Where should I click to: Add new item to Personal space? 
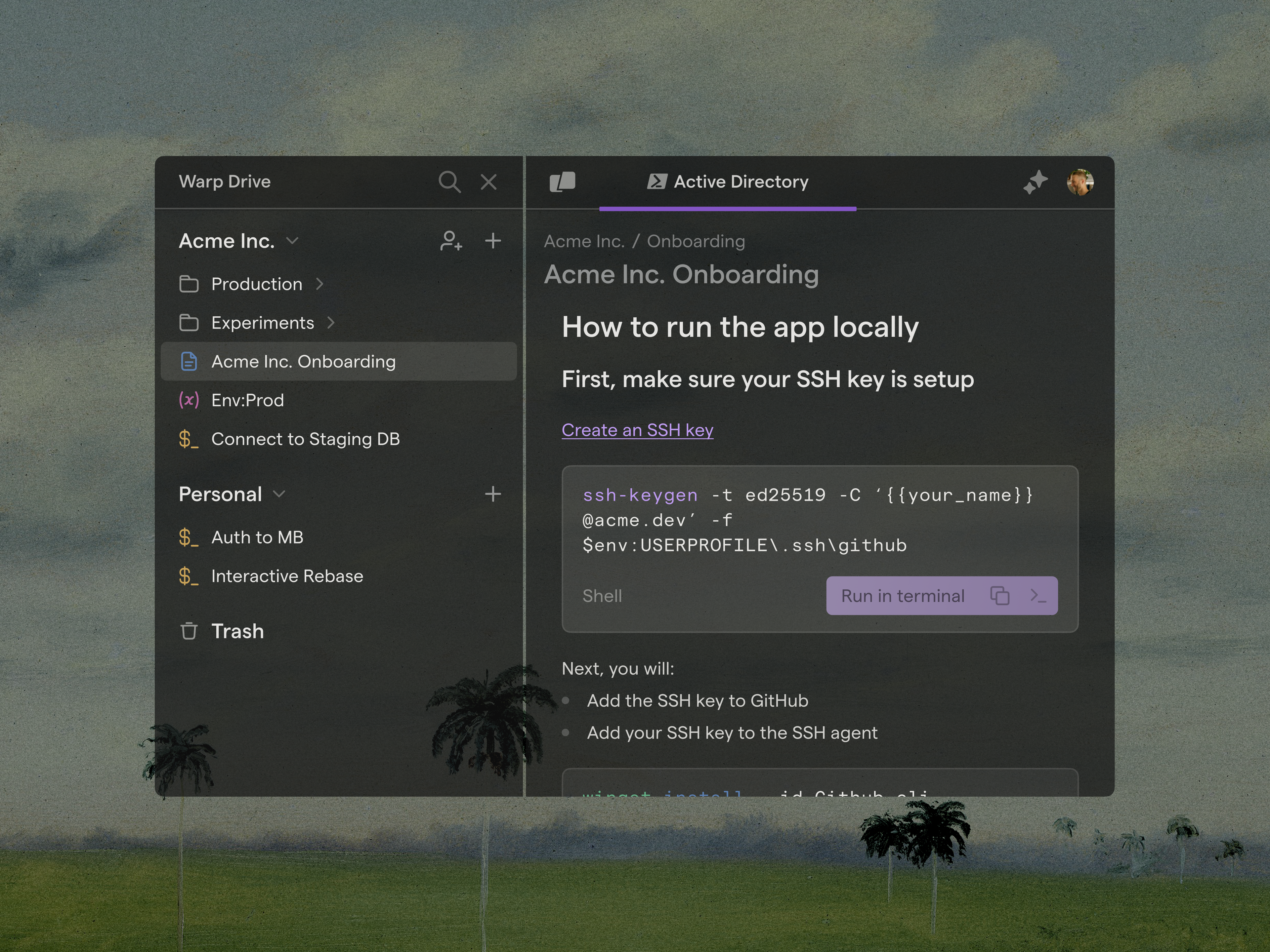(x=492, y=494)
